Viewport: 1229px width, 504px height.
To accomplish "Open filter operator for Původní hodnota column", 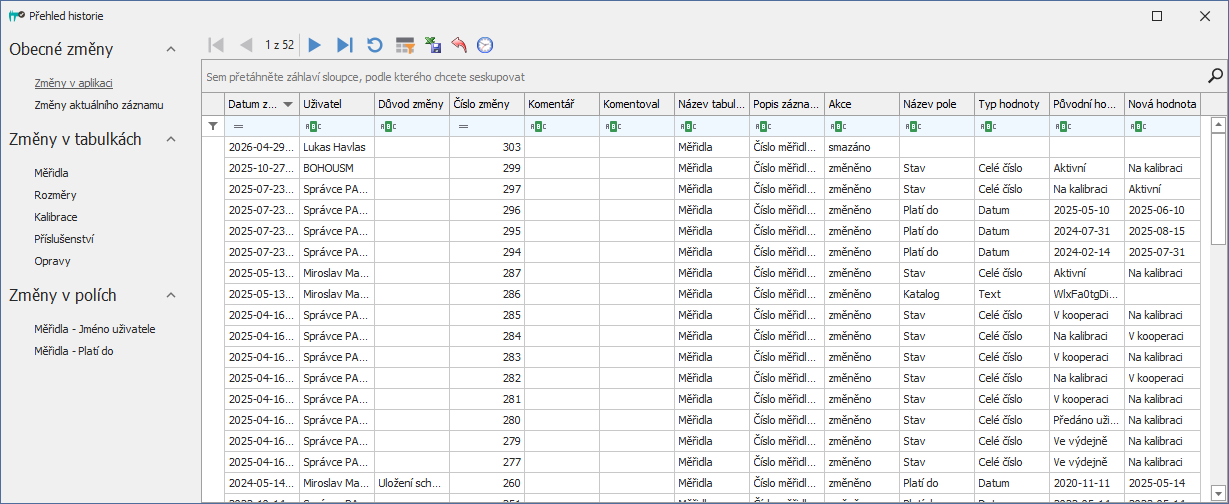I will tap(1062, 126).
